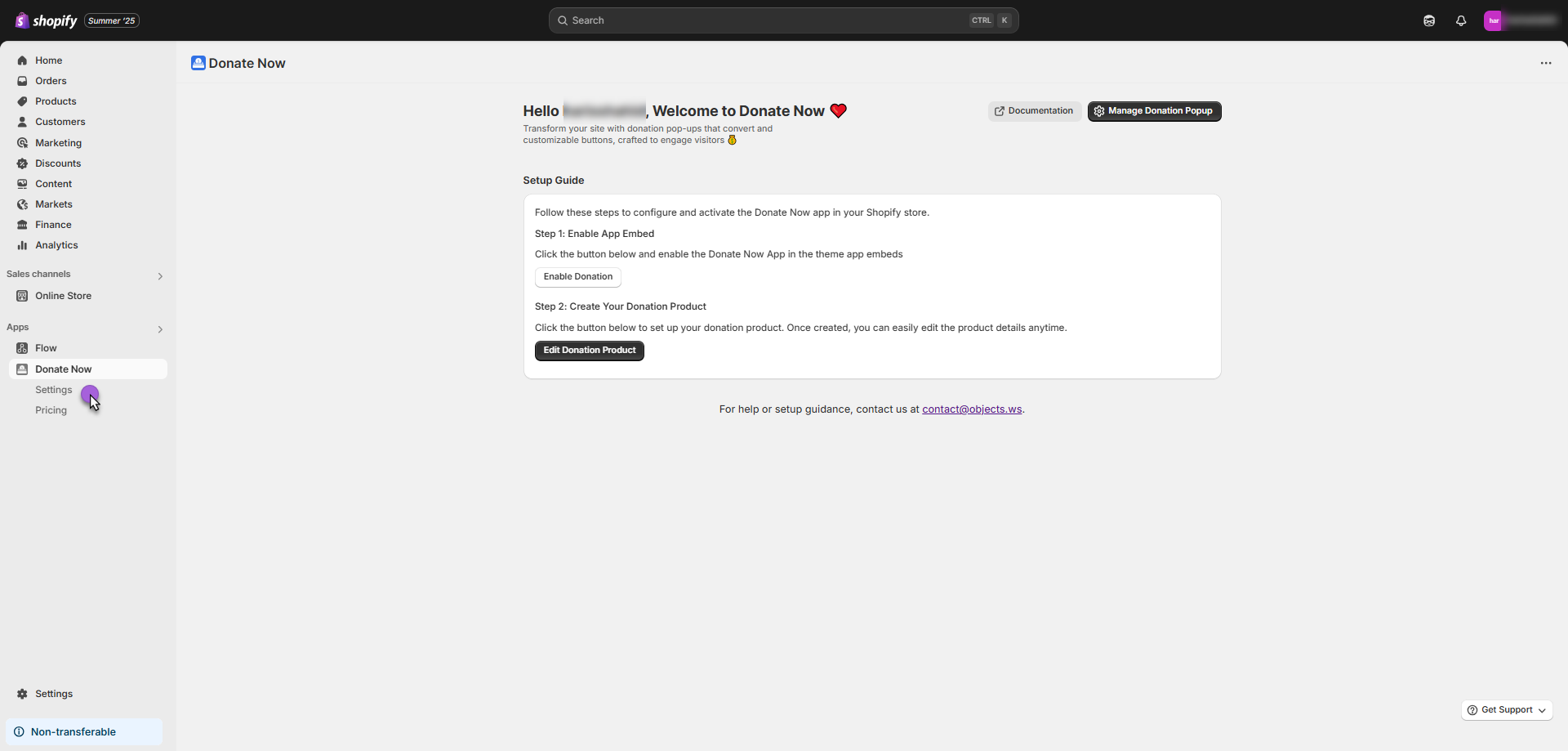Viewport: 1568px width, 751px height.
Task: Open notifications bell
Action: click(x=1461, y=20)
